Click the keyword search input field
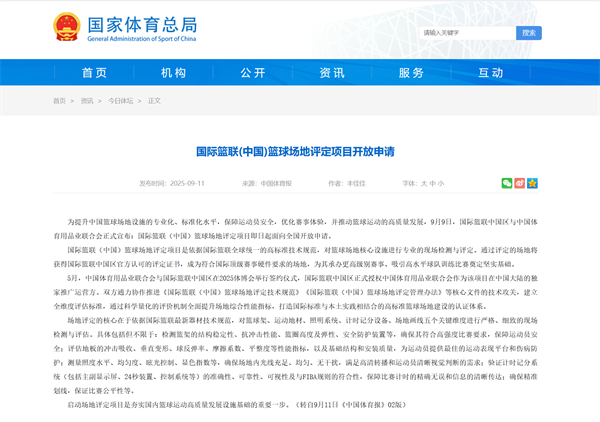 click(x=465, y=33)
